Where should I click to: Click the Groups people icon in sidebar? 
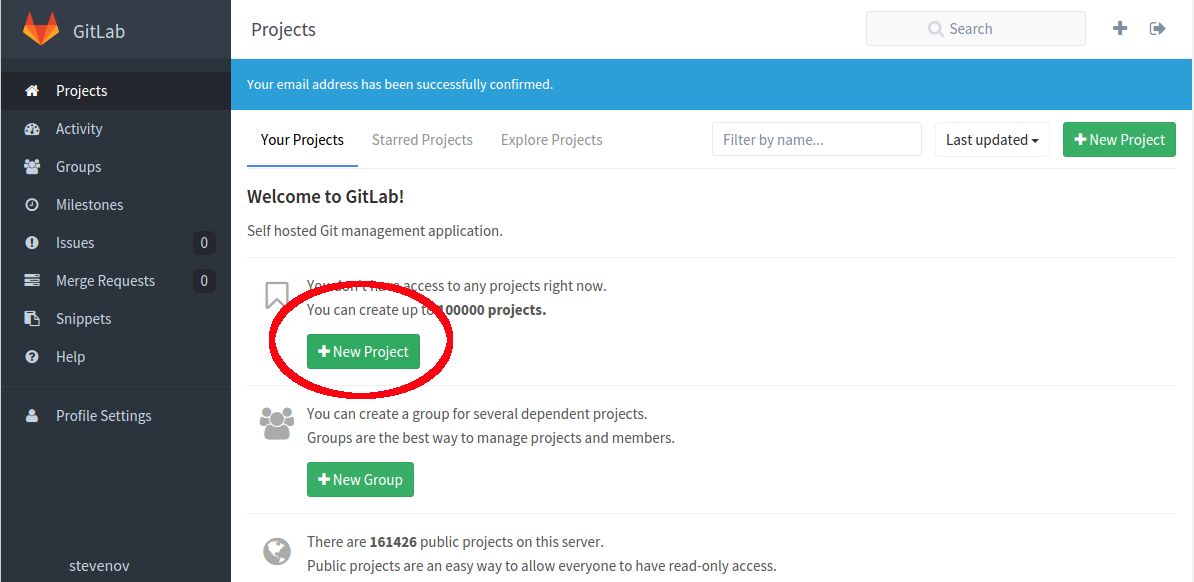click(32, 167)
